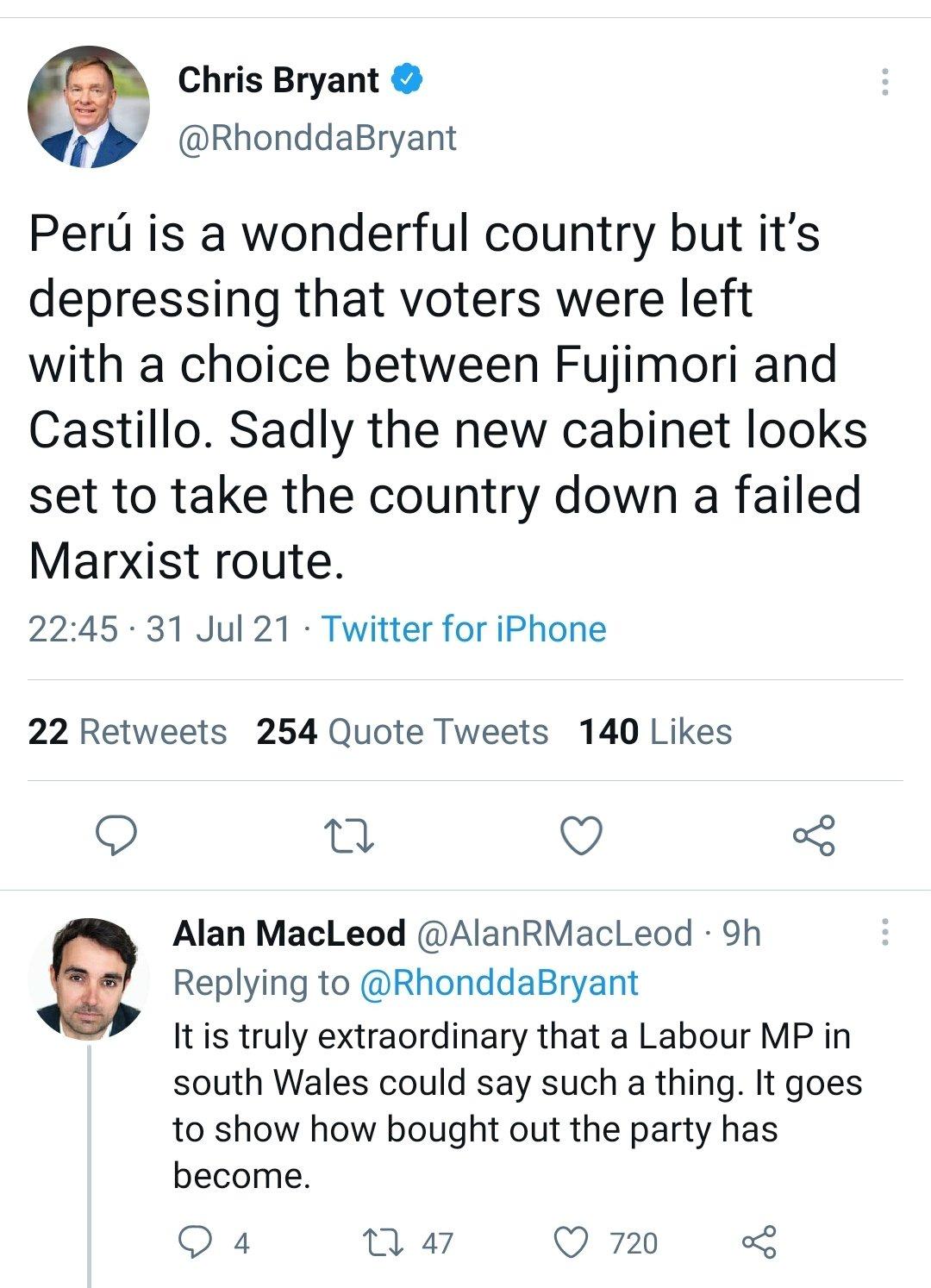Open more options on Chris Bryant's tweet

pos(884,82)
